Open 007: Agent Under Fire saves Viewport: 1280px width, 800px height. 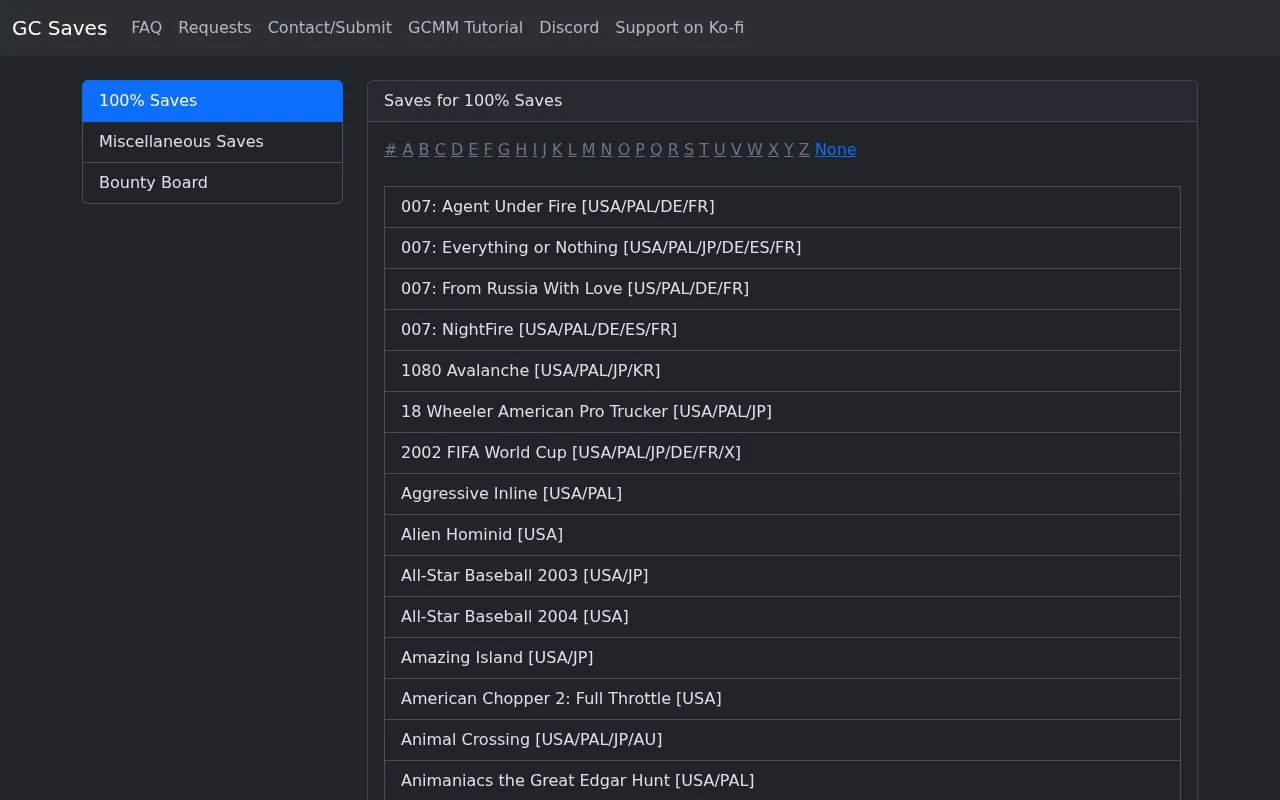coord(782,207)
